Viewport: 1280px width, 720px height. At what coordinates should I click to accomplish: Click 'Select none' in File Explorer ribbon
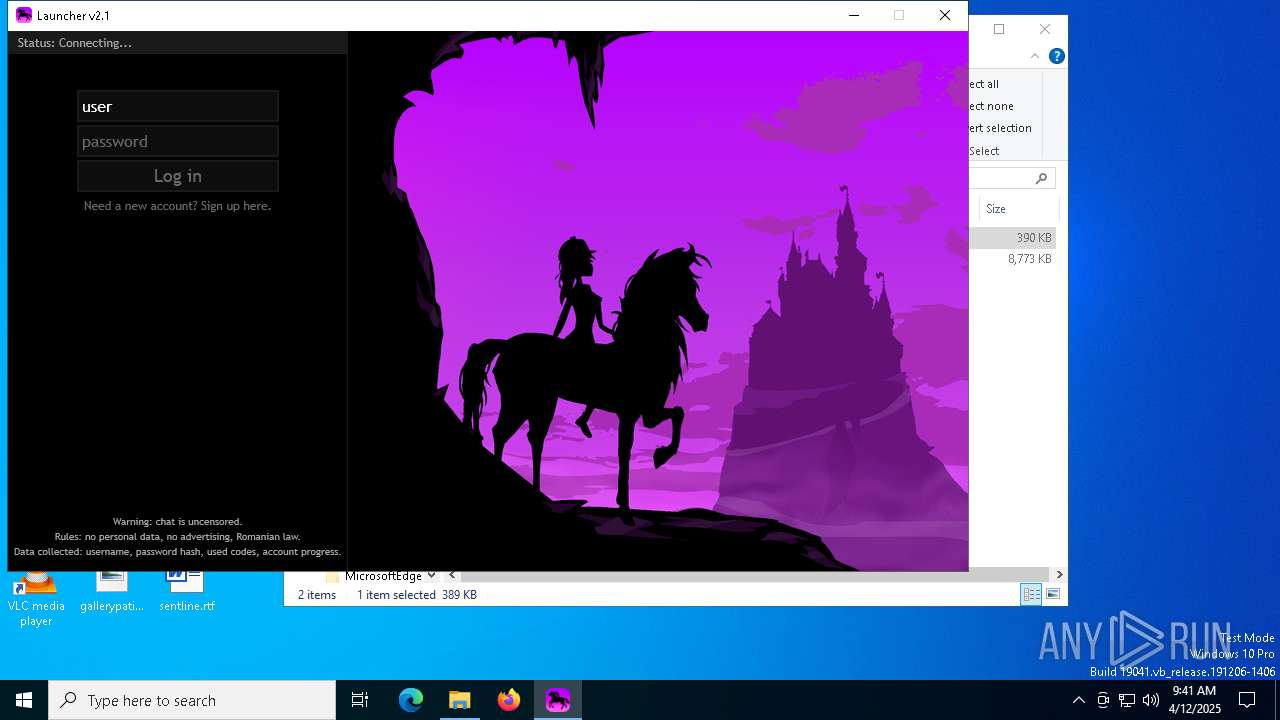[x=991, y=106]
